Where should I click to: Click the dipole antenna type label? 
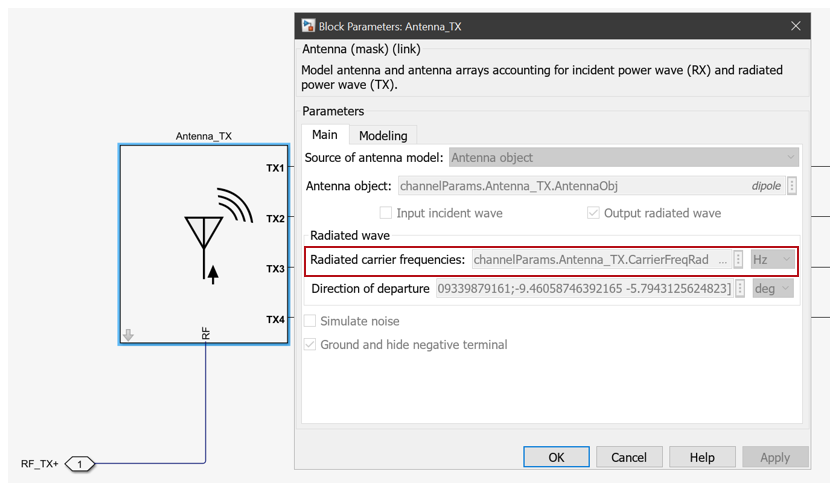(x=766, y=186)
